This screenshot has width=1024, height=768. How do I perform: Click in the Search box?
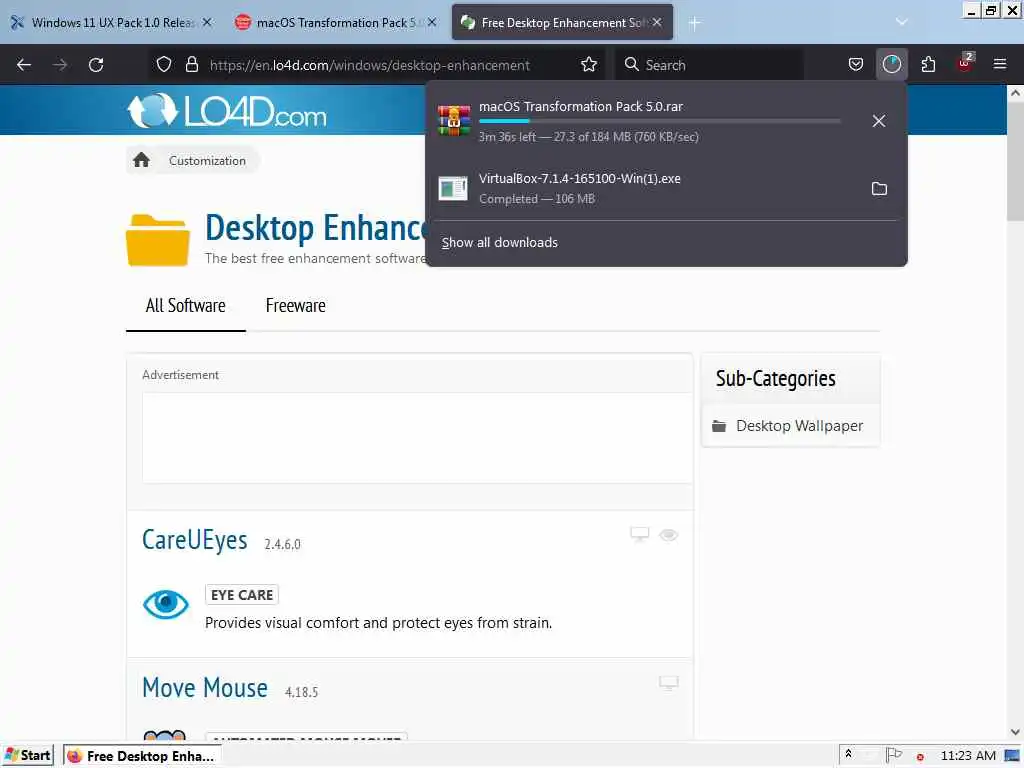[709, 65]
